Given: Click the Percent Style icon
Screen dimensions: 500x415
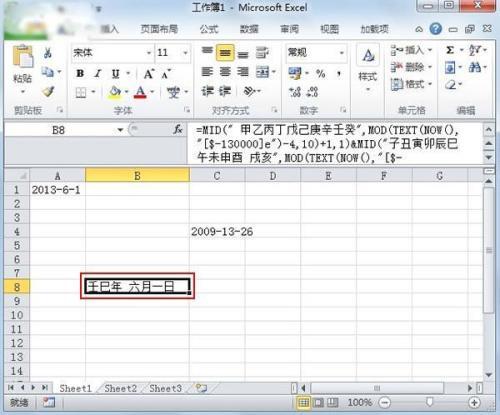Looking at the screenshot, I should (321, 73).
